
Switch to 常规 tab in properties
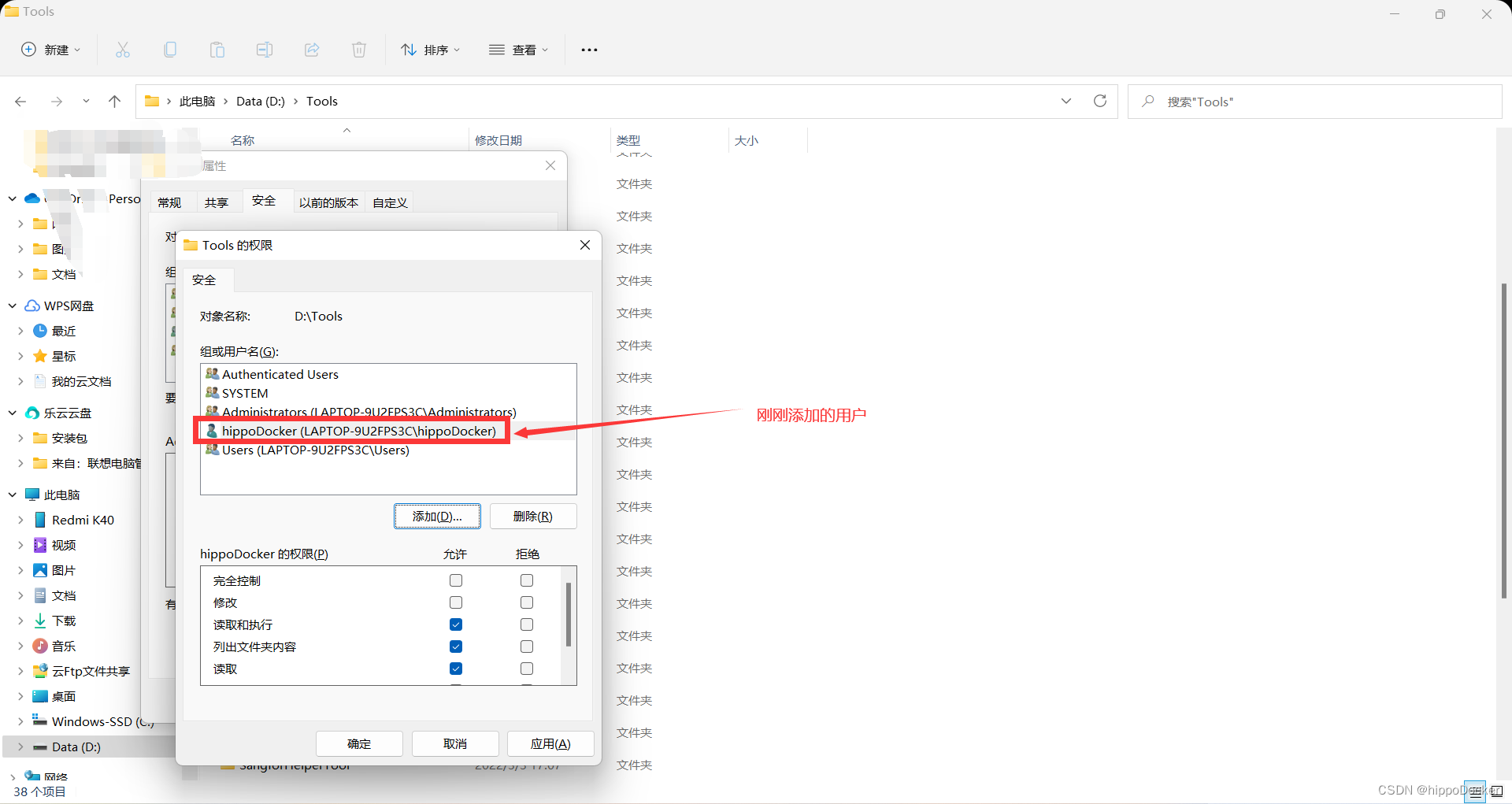pyautogui.click(x=169, y=202)
